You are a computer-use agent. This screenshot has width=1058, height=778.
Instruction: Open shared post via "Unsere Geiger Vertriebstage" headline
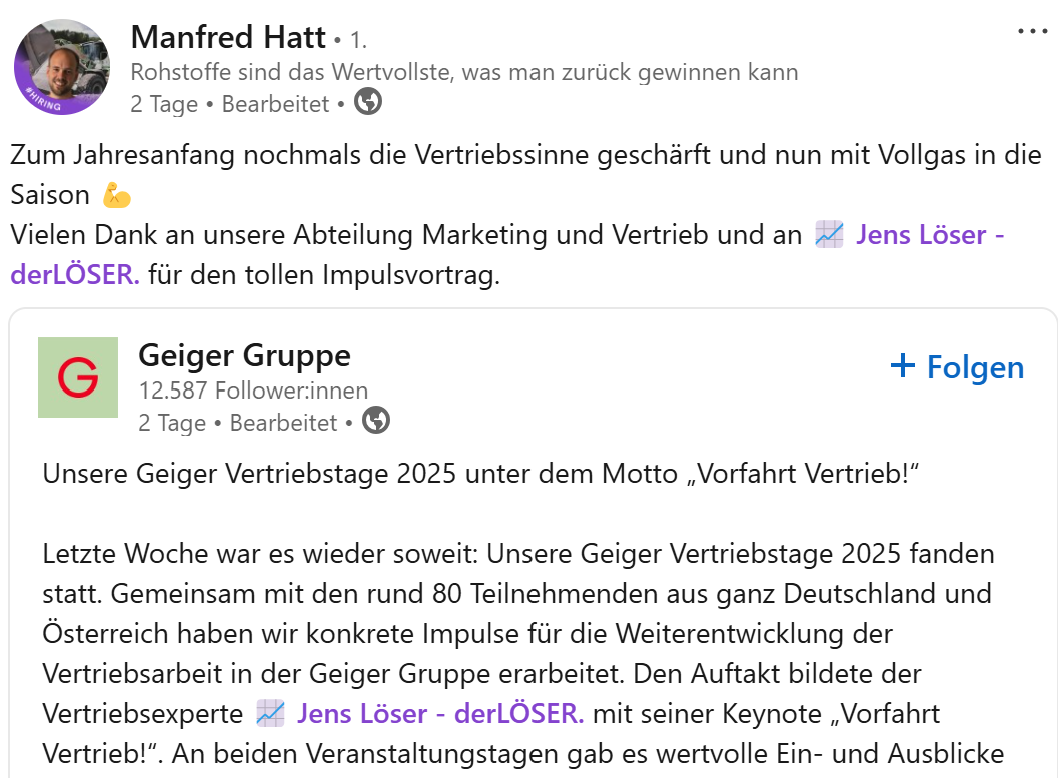click(480, 474)
